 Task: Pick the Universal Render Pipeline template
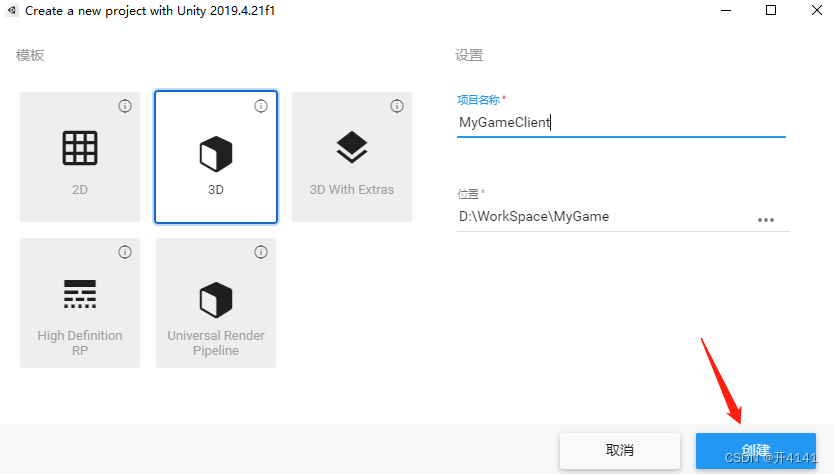216,303
